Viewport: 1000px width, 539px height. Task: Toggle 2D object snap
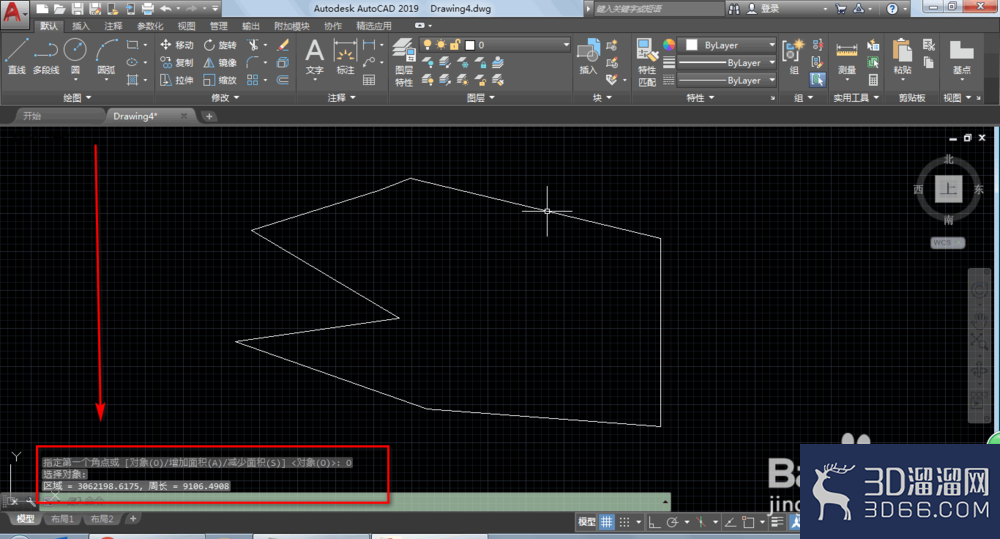747,522
